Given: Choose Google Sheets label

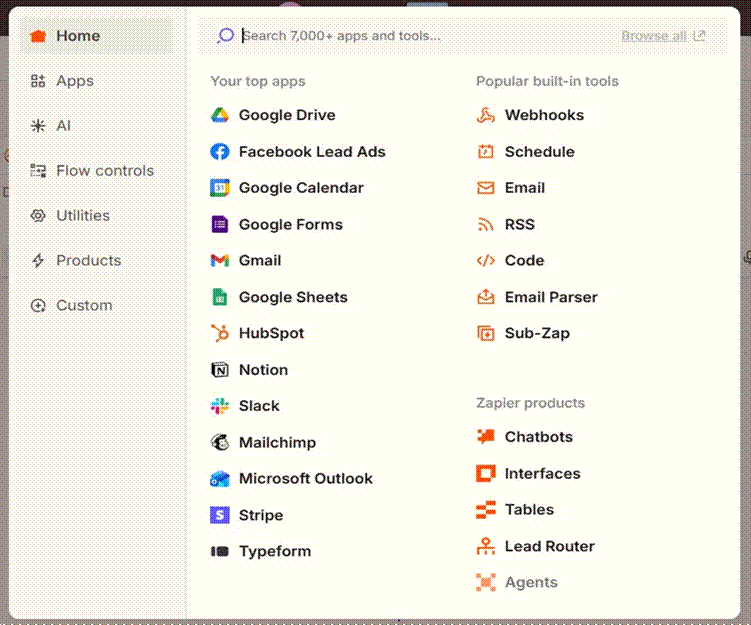Looking at the screenshot, I should click(293, 297).
